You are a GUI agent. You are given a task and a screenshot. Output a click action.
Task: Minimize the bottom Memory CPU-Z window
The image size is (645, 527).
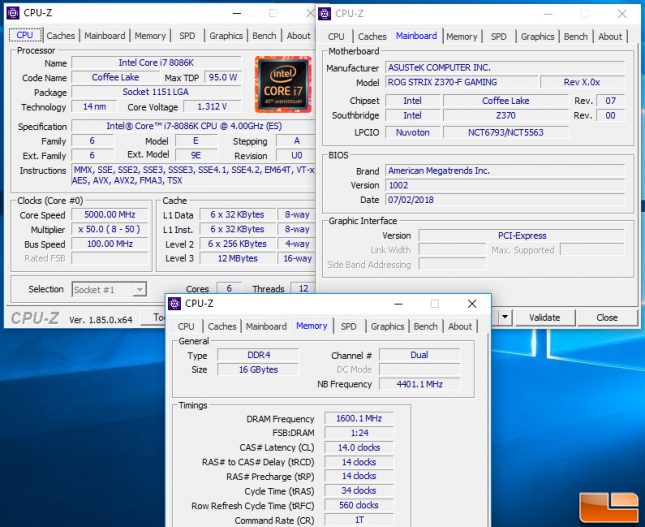pos(398,304)
